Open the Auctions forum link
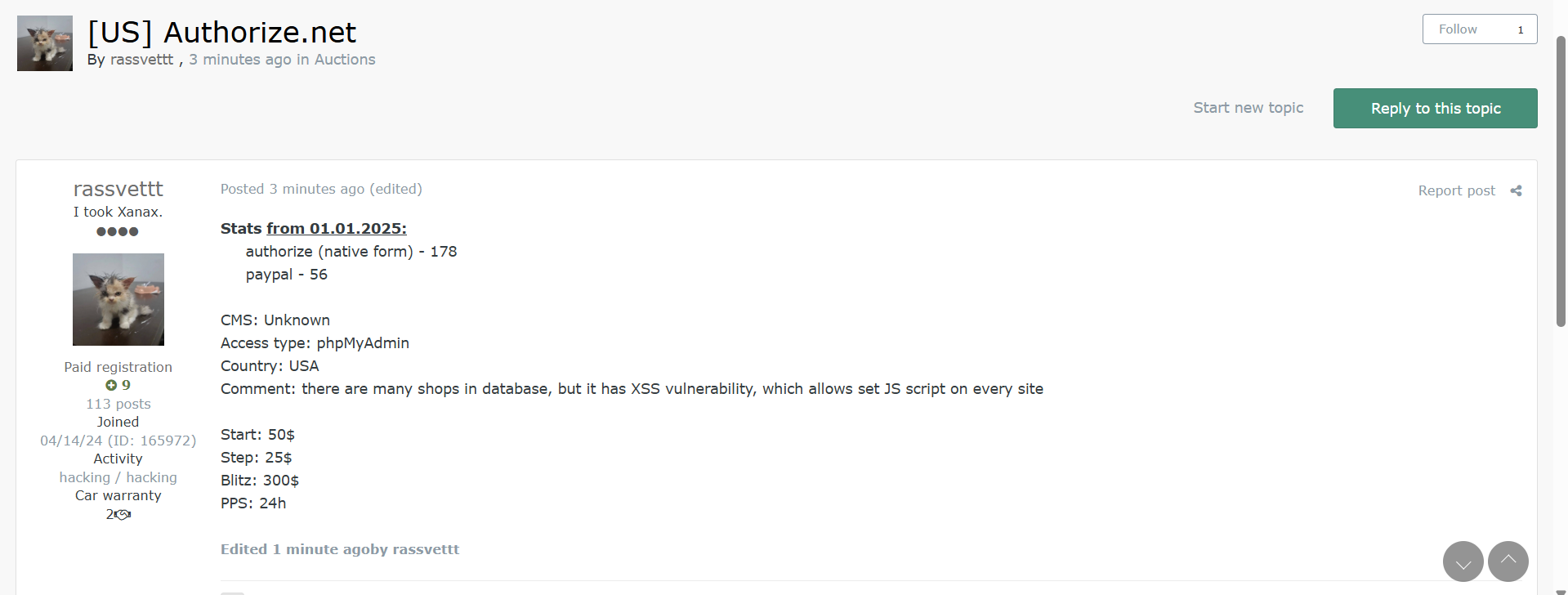Screen dimensions: 1568x595 [x=345, y=60]
